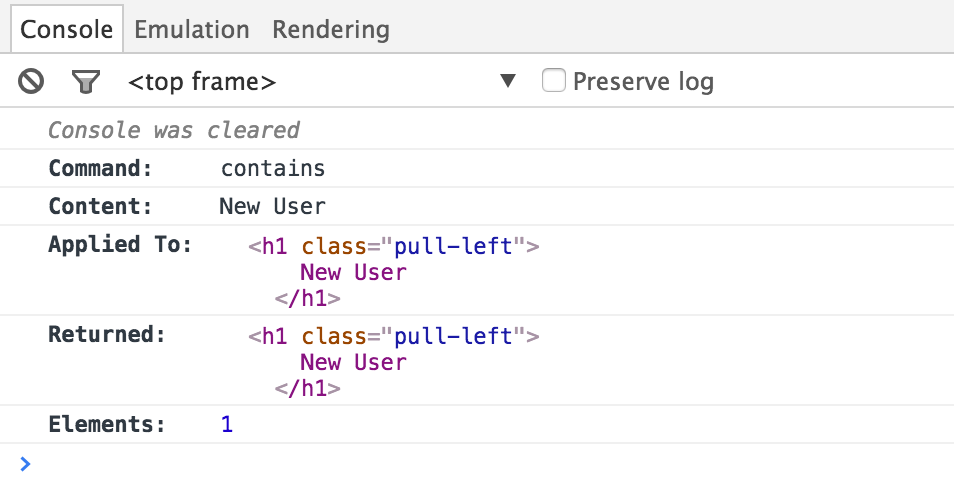Click the Elements count value 1

click(227, 424)
